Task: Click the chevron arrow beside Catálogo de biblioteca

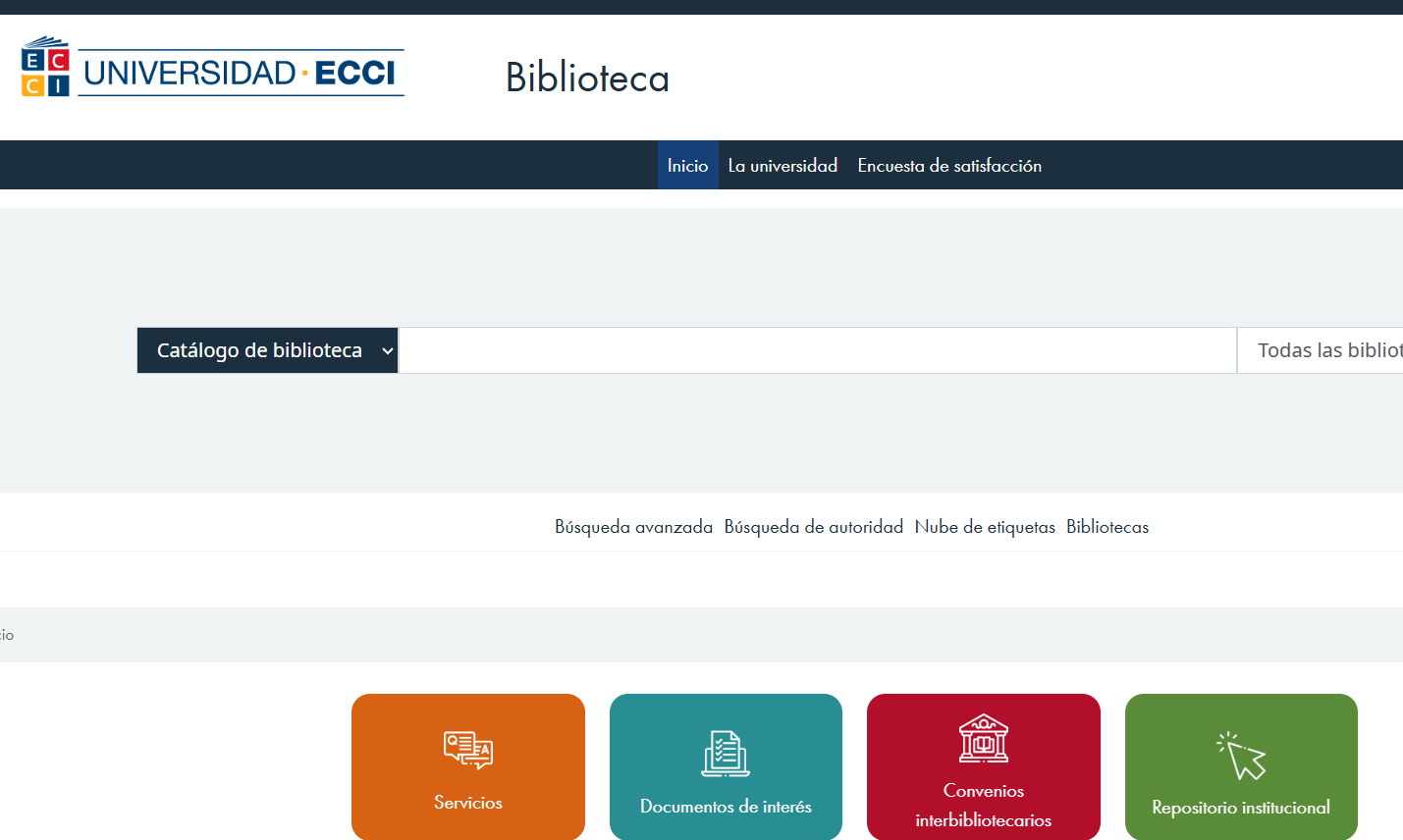Action: point(388,351)
